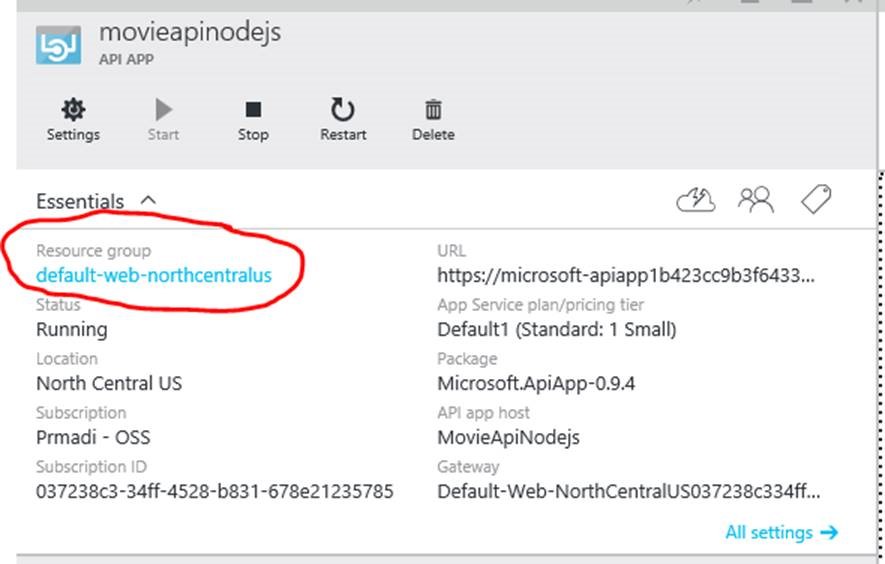Restart the API app
The width and height of the screenshot is (885, 564).
pyautogui.click(x=343, y=120)
